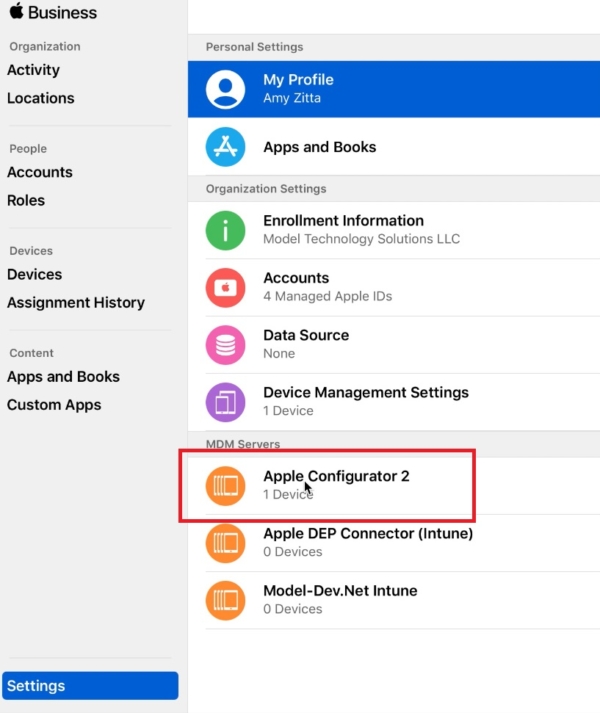Click the red Accounts icon in settings list
This screenshot has height=713, width=600.
225,287
